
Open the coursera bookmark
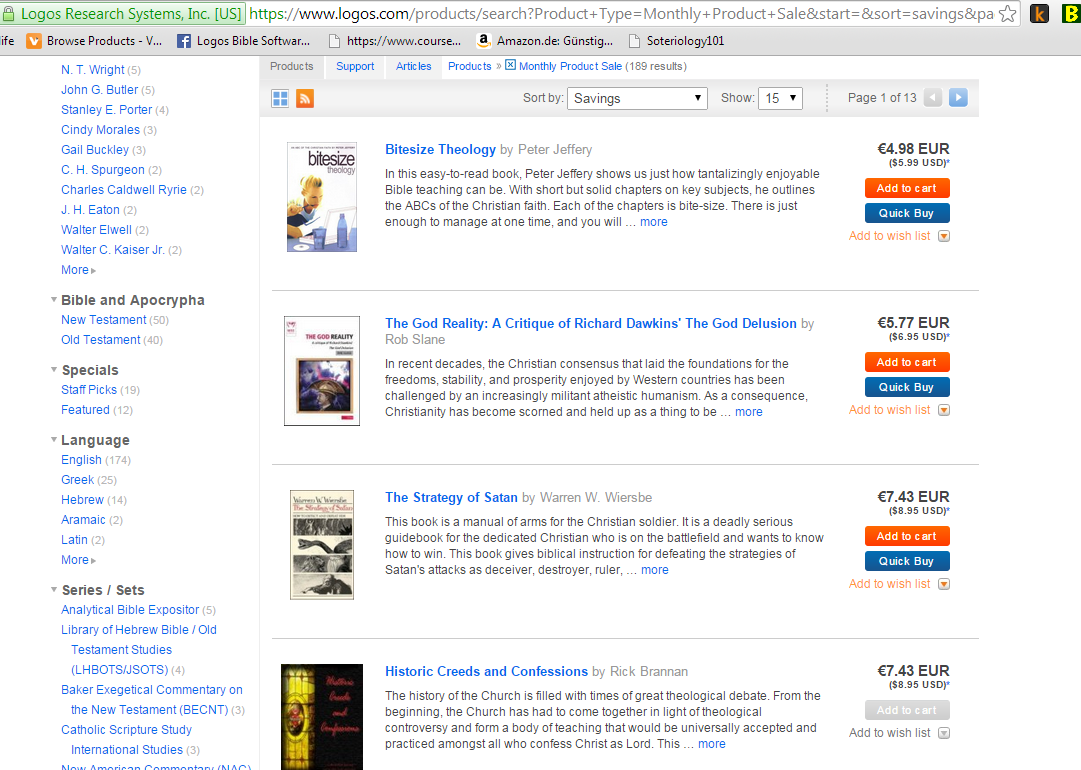point(395,41)
